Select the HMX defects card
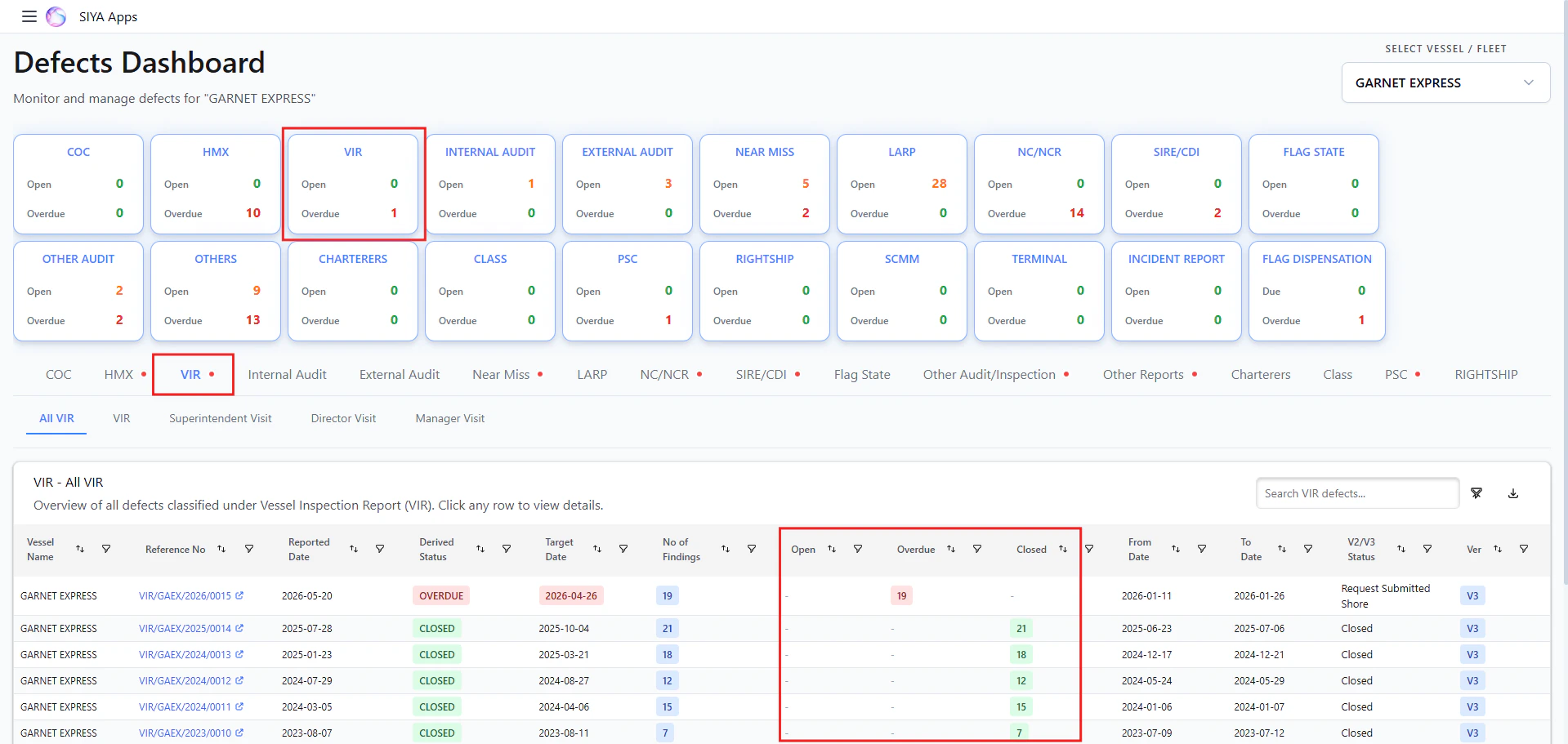 click(216, 184)
